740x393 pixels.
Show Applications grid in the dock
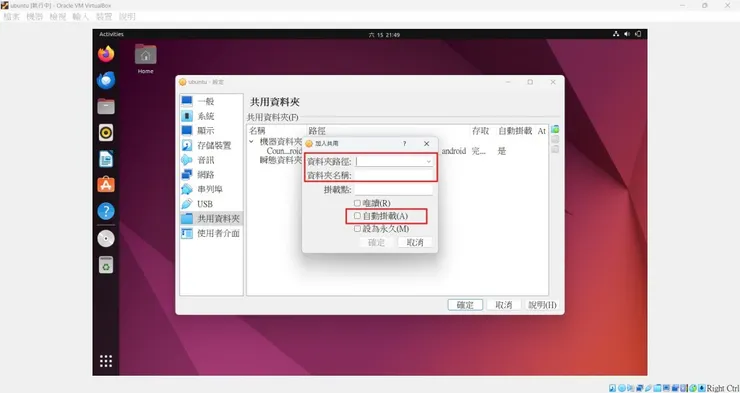[x=106, y=361]
